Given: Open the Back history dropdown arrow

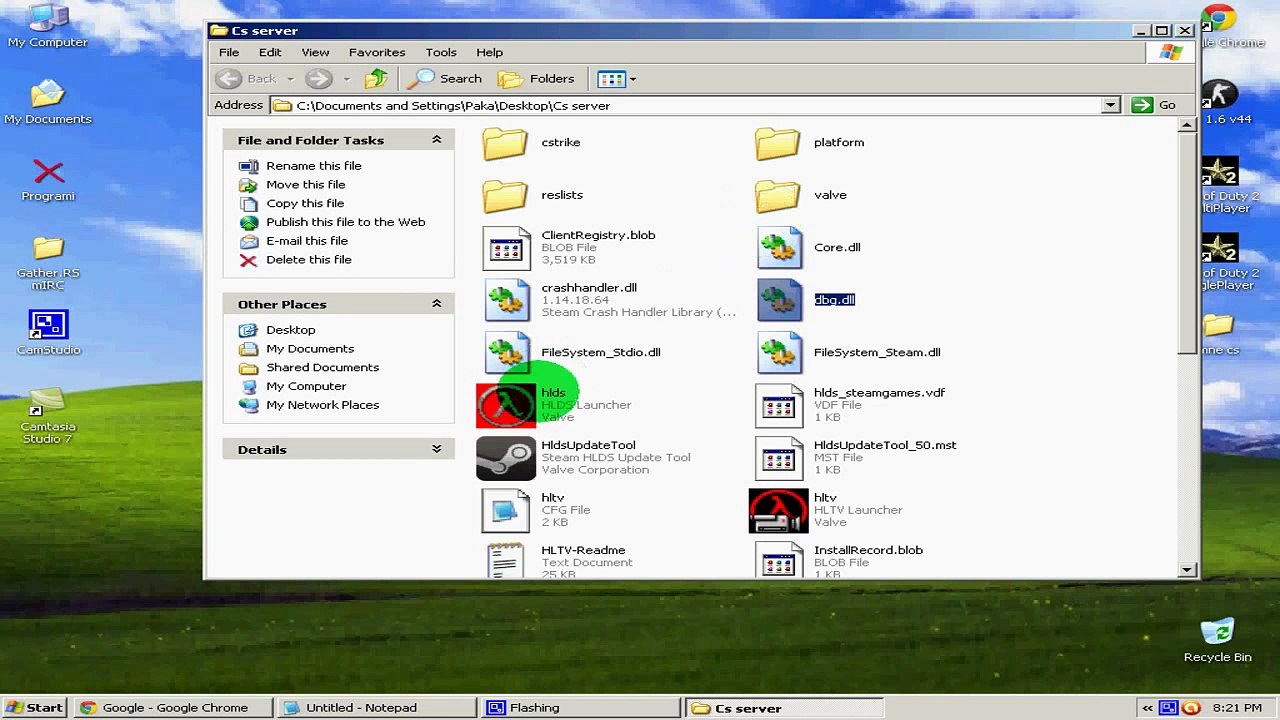Looking at the screenshot, I should coord(290,79).
